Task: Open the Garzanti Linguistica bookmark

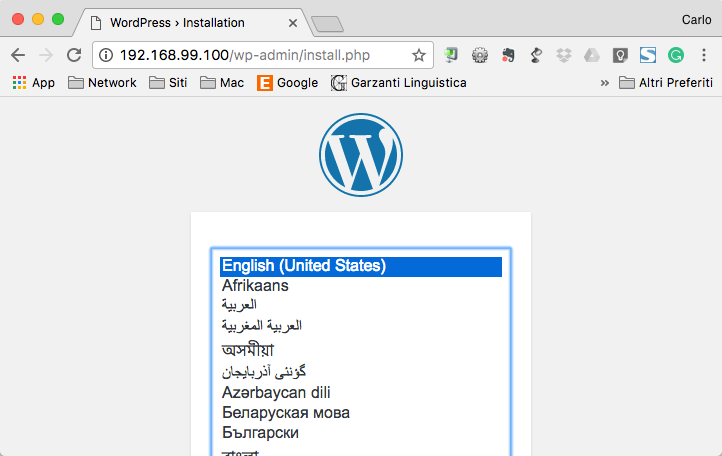Action: pyautogui.click(x=399, y=83)
